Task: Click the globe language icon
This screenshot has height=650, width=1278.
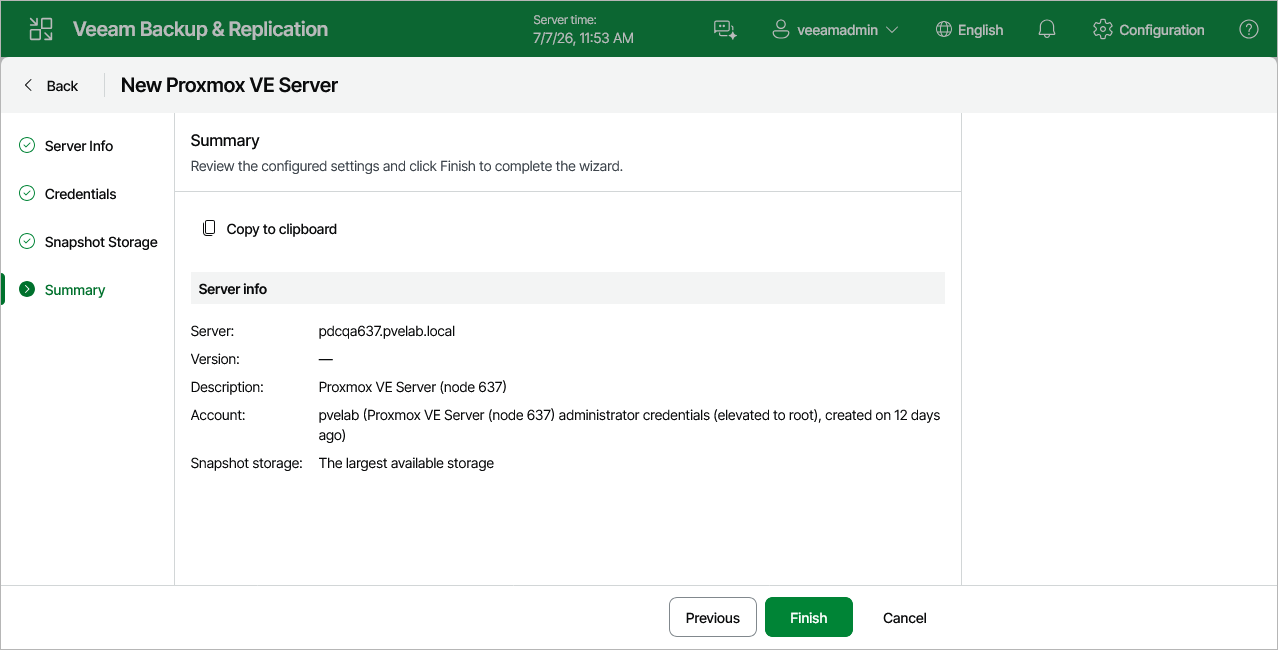Action: pos(943,30)
